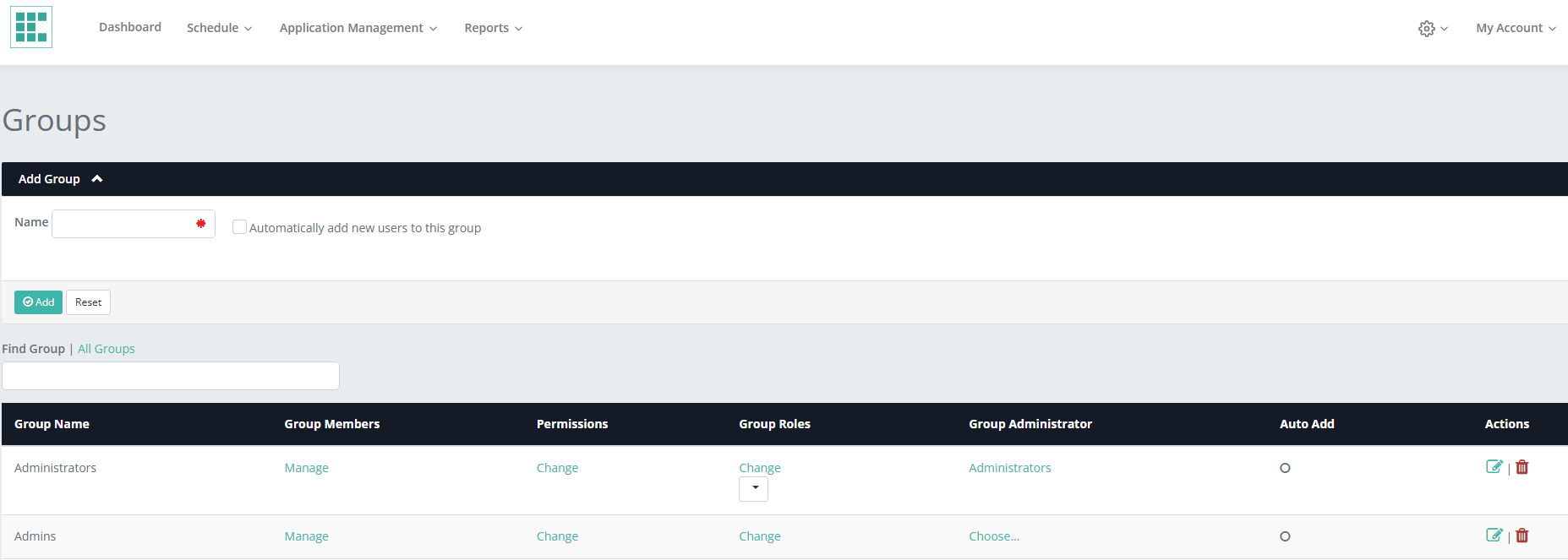Viewport: 1568px width, 560px height.
Task: Click Manage members for Administrators
Action: coord(306,468)
